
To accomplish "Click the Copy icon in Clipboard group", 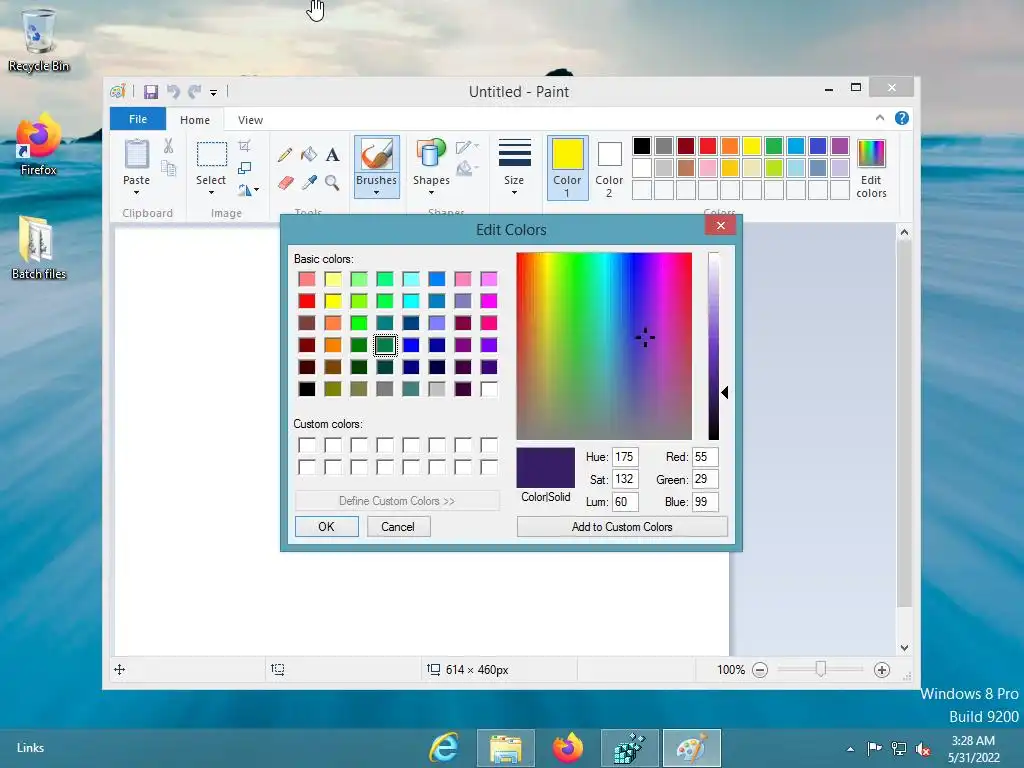I will pyautogui.click(x=168, y=168).
